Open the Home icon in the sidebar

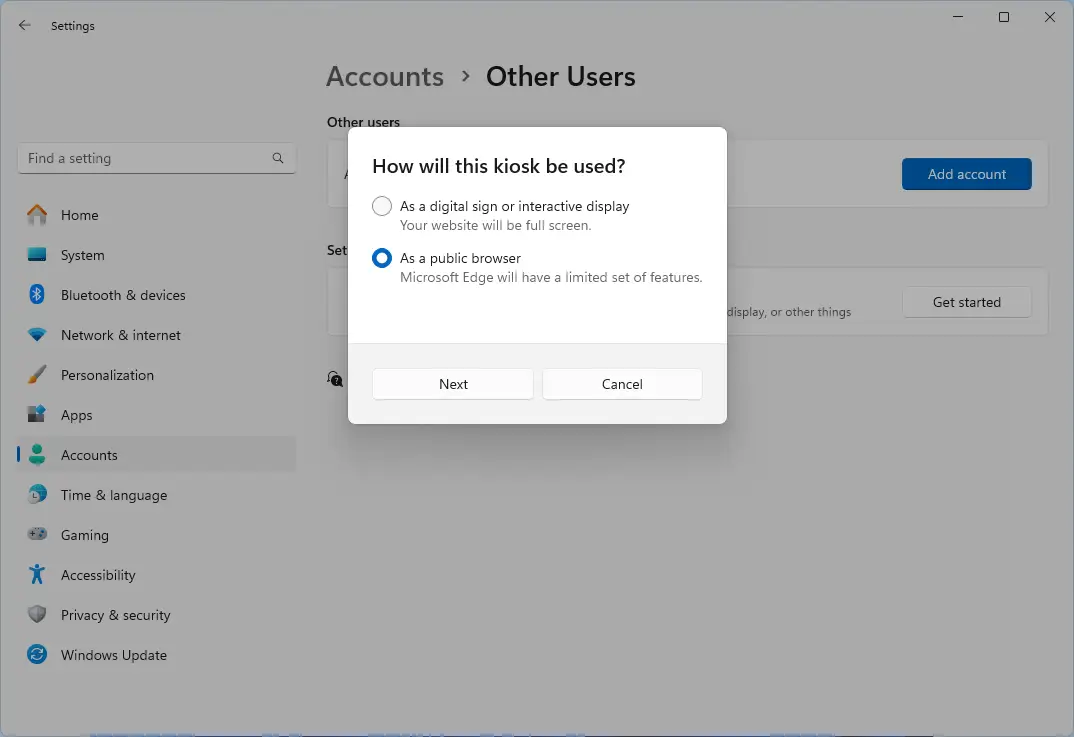pyautogui.click(x=37, y=215)
